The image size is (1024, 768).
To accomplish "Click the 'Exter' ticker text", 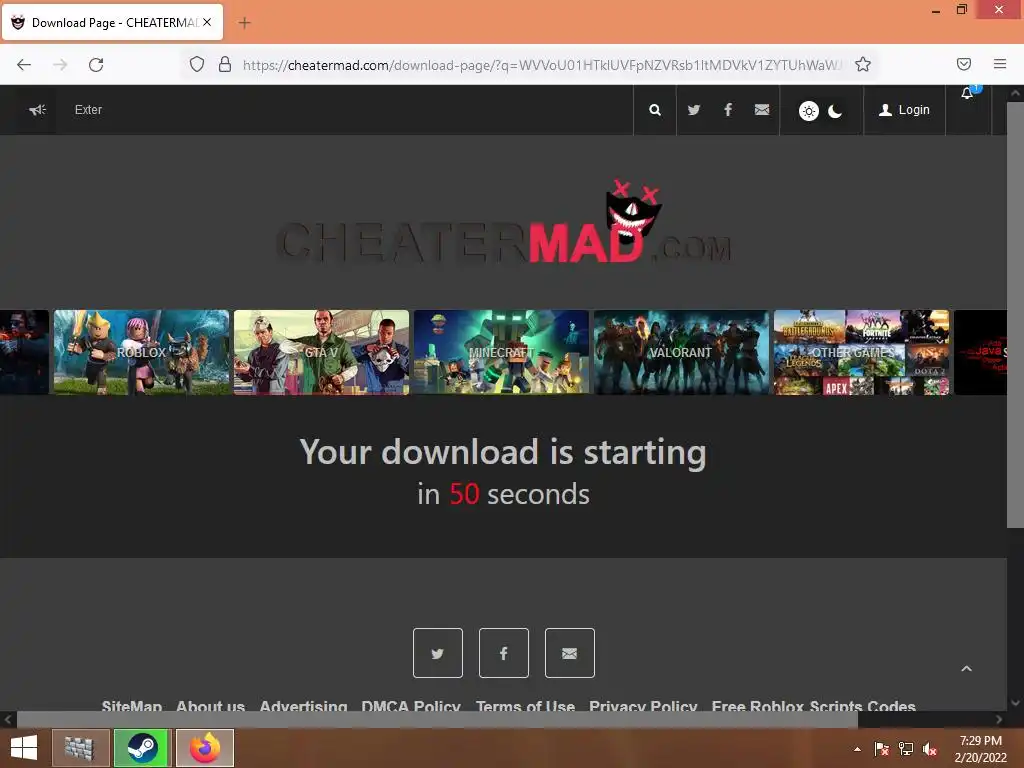I will pos(88,110).
